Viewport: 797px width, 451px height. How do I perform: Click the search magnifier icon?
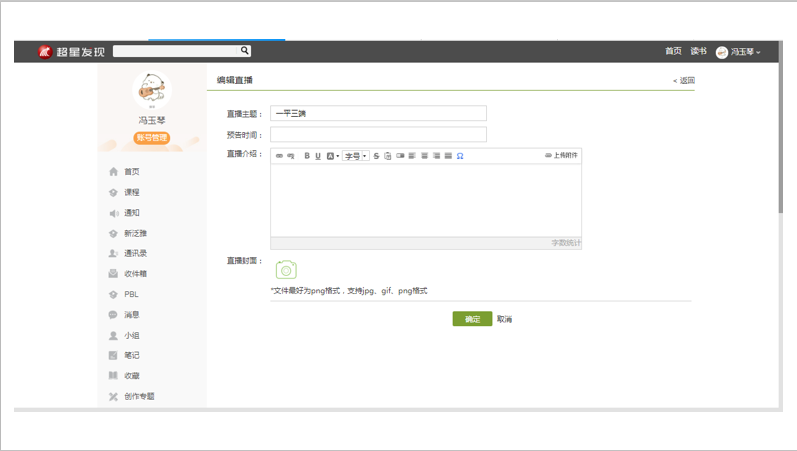(244, 50)
